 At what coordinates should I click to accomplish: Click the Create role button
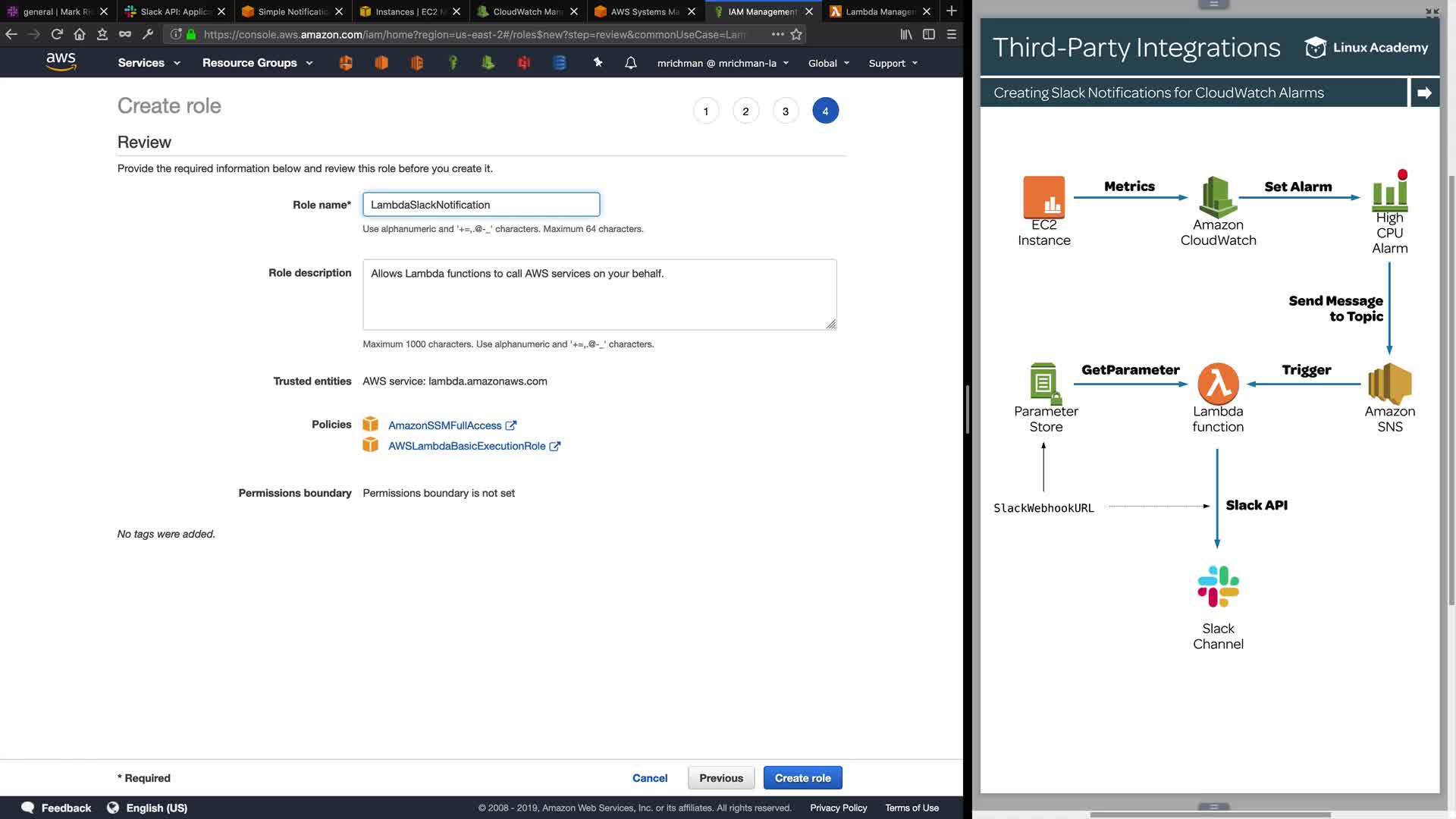[802, 778]
